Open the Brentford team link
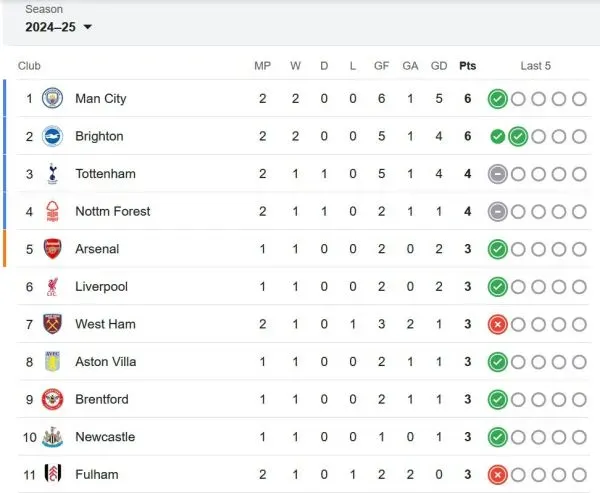Image resolution: width=600 pixels, height=493 pixels. pyautogui.click(x=102, y=399)
